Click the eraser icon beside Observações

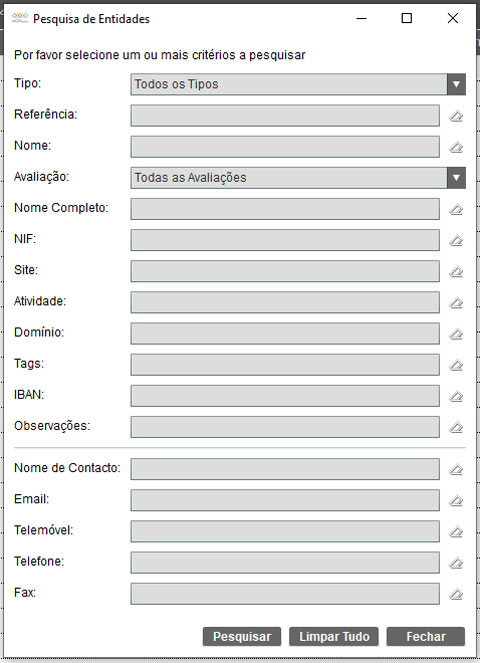pyautogui.click(x=456, y=427)
